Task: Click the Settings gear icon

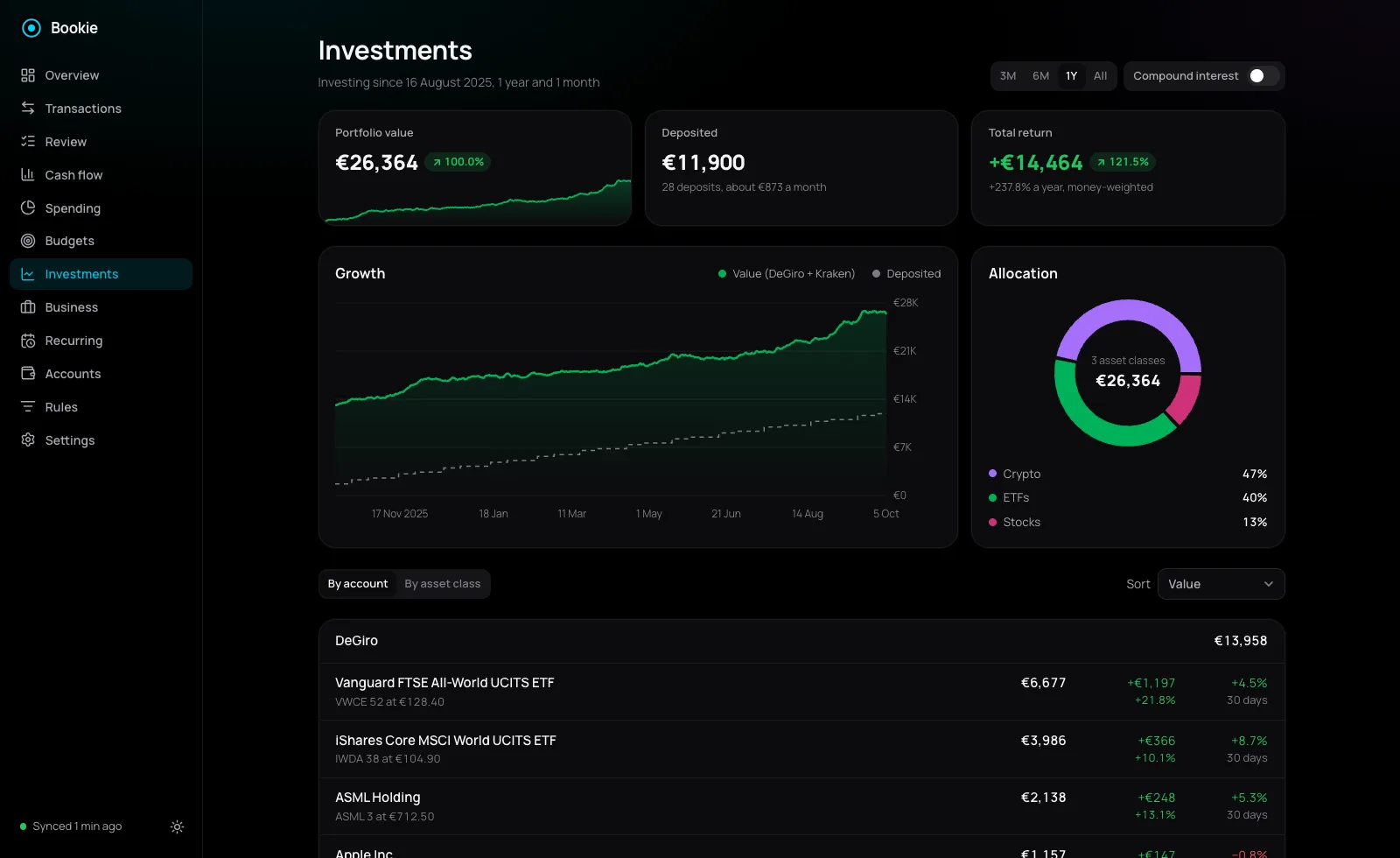Action: 28,440
